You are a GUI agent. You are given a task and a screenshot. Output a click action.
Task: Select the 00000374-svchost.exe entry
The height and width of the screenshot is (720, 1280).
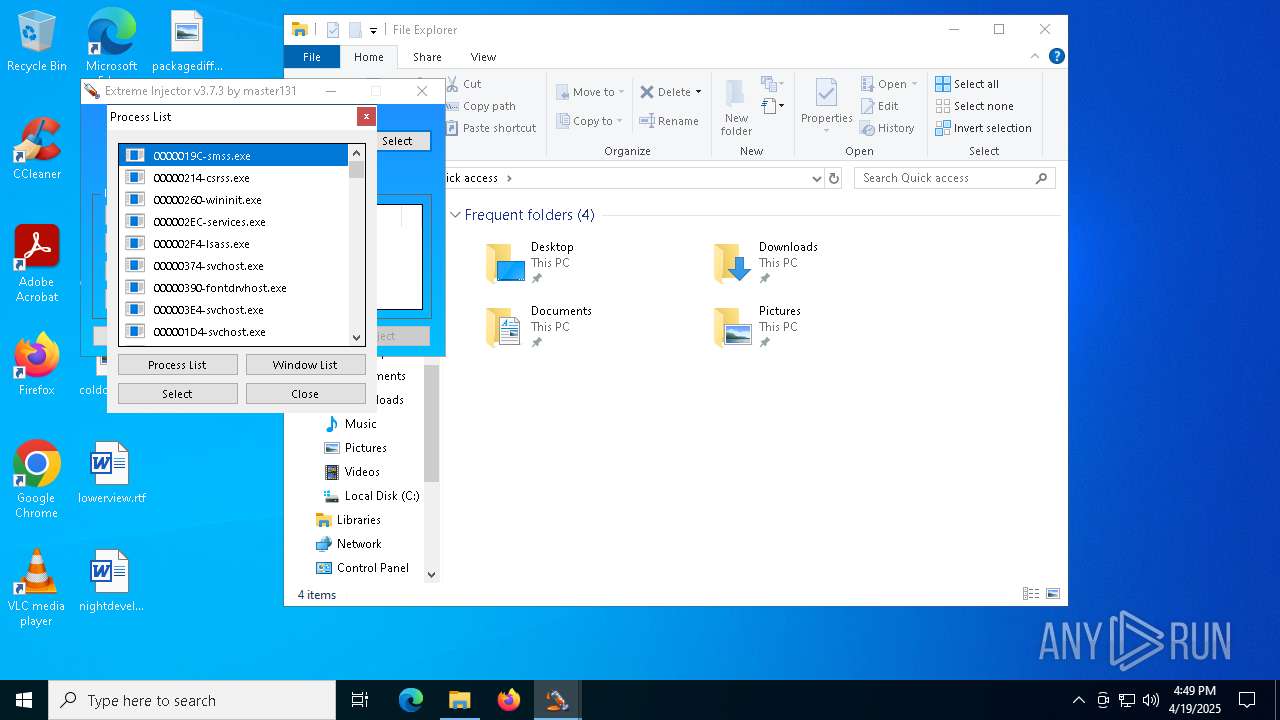click(234, 266)
